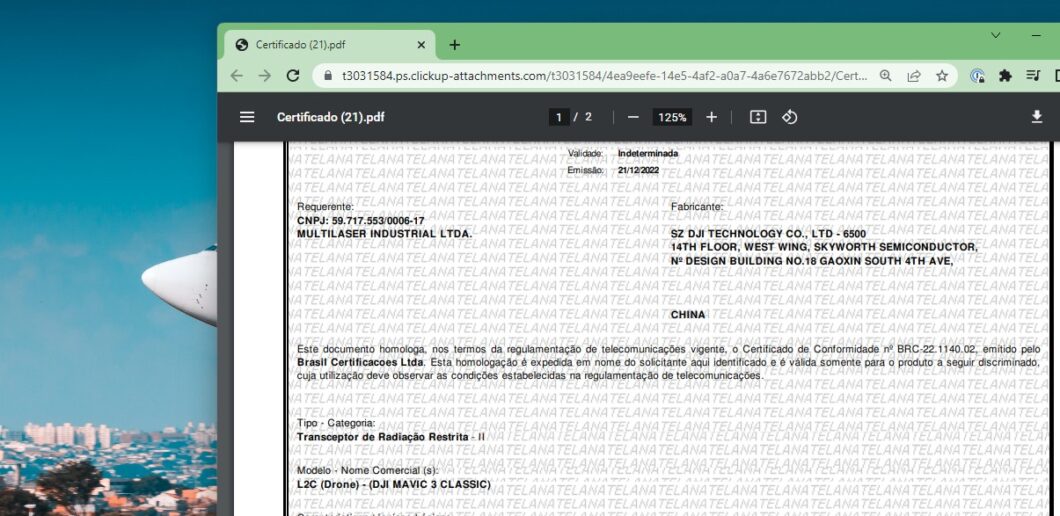The image size is (1060, 516).
Task: Go back with browser back arrow
Action: coord(236,76)
